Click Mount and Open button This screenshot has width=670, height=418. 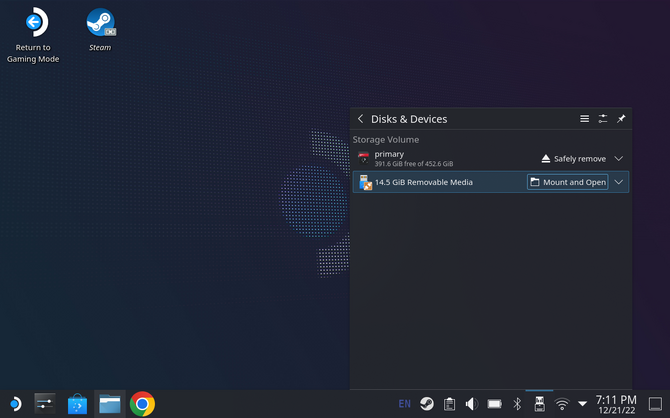click(x=567, y=182)
